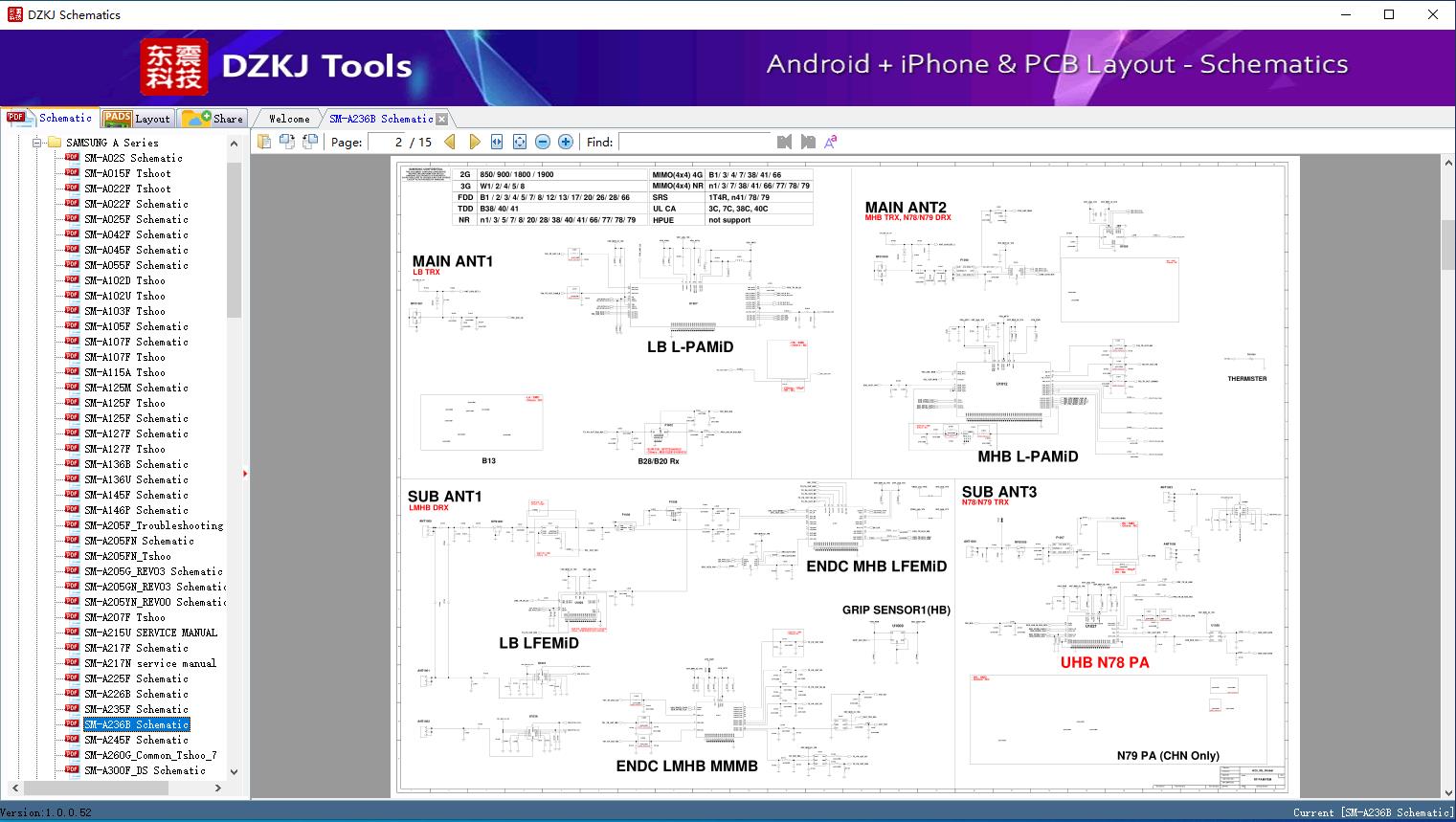Screen dimensions: 1456x822
Task: Click the PDF icon beside SM-A146P Schematic
Action: 72,510
